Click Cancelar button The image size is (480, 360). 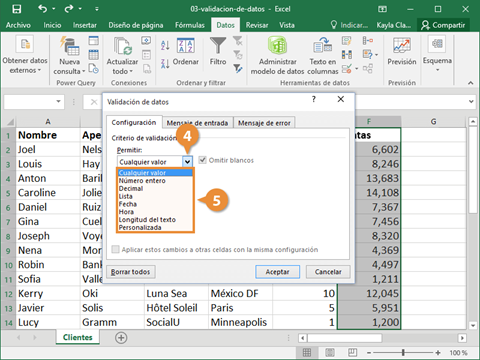(x=328, y=272)
